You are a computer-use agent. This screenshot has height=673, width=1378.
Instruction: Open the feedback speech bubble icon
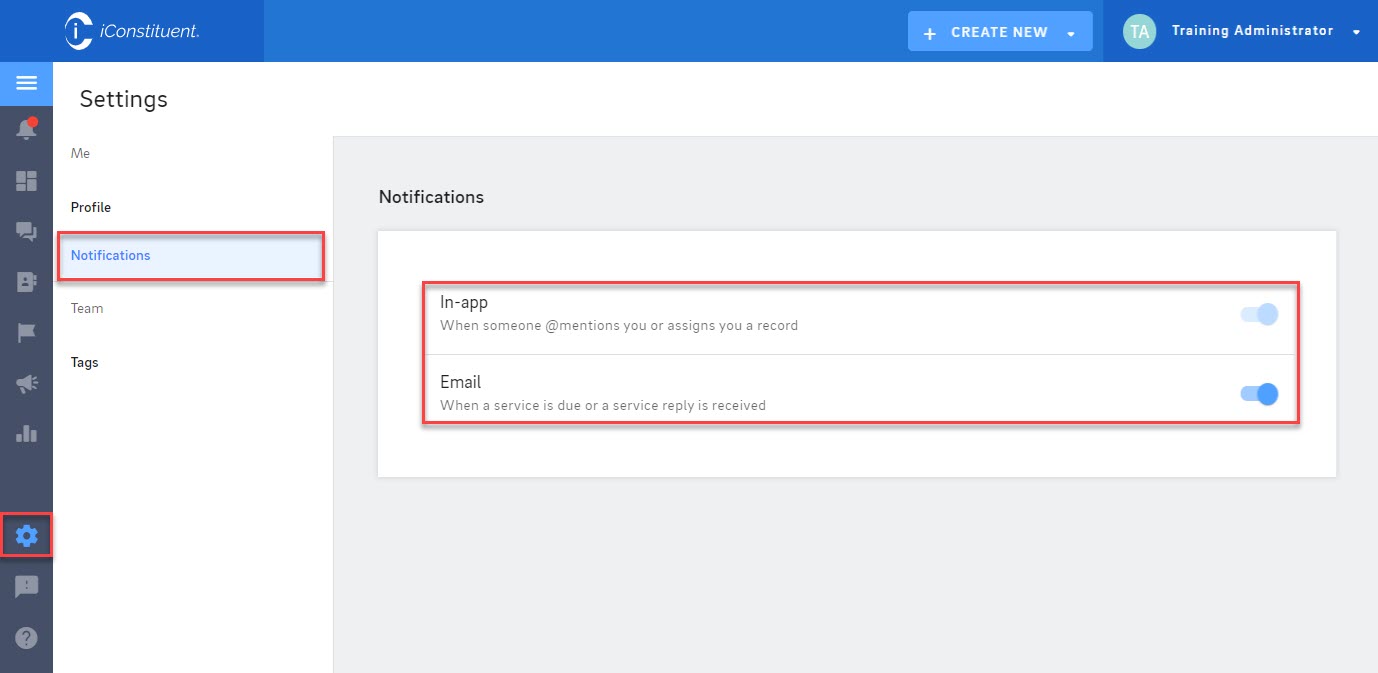tap(26, 587)
